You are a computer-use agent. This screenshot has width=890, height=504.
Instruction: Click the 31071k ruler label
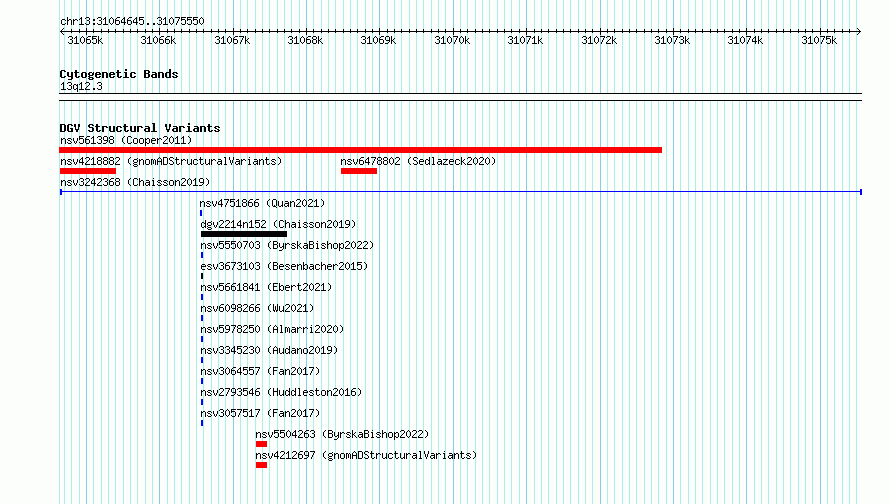[x=526, y=40]
